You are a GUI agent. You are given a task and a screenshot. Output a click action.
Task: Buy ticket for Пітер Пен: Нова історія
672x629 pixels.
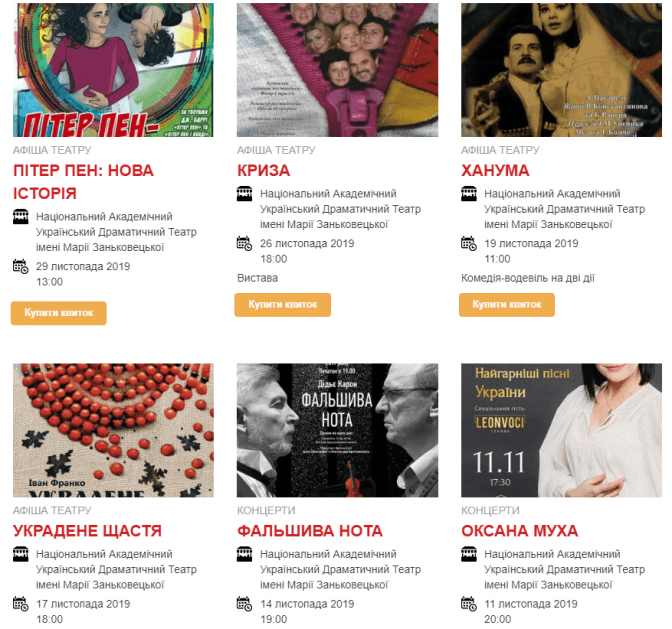59,313
